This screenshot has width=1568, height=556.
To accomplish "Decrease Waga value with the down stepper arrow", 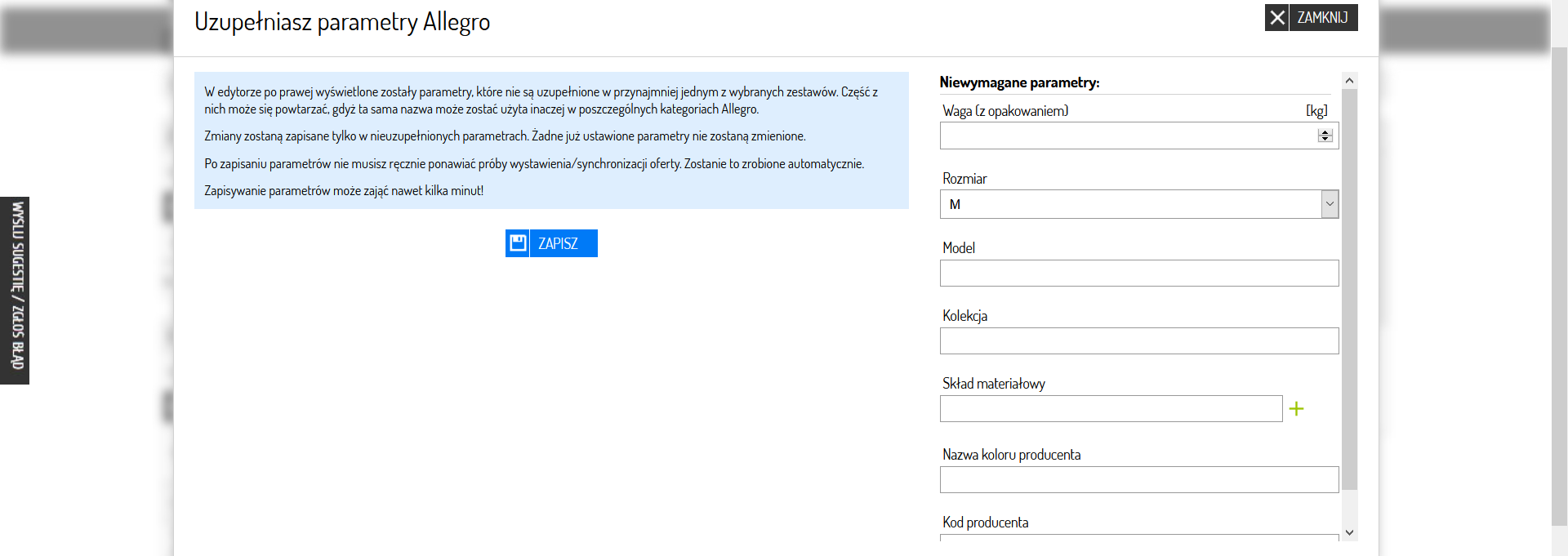I will [x=1325, y=139].
